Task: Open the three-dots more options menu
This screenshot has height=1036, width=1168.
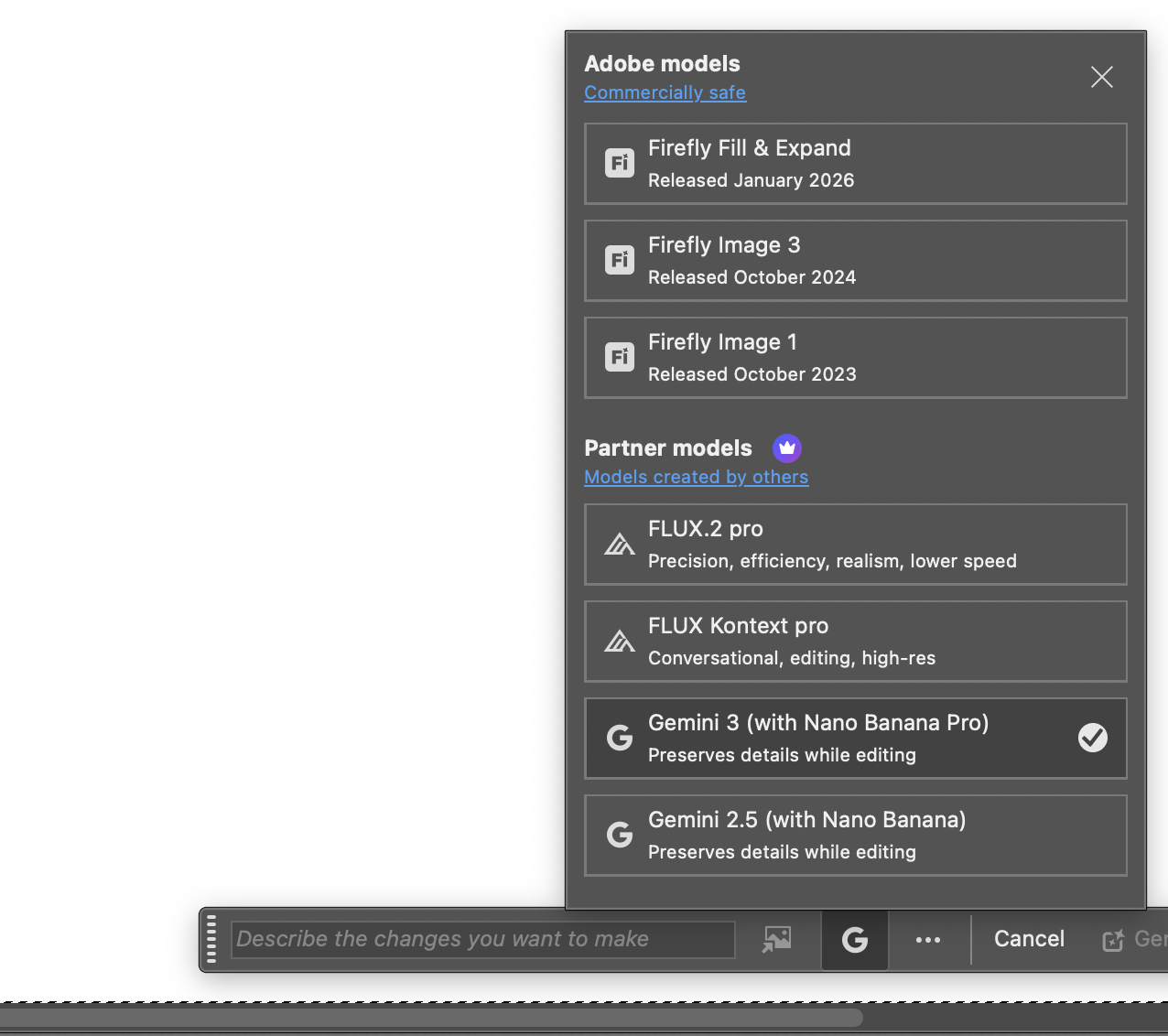Action: pyautogui.click(x=928, y=940)
